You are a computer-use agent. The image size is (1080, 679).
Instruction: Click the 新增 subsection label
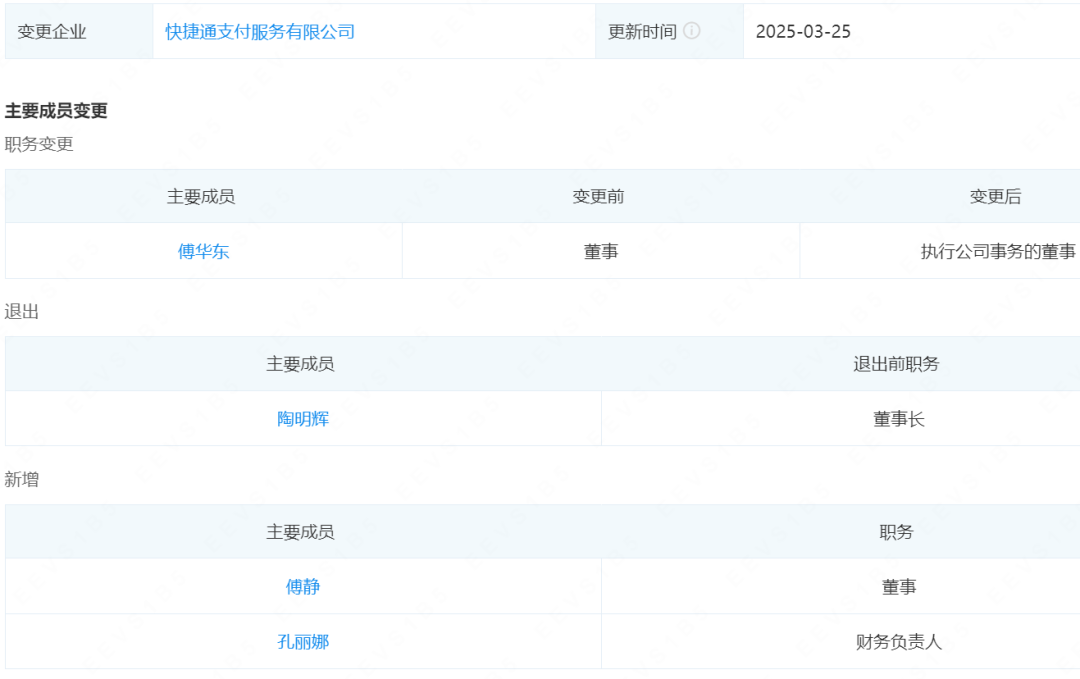17,479
